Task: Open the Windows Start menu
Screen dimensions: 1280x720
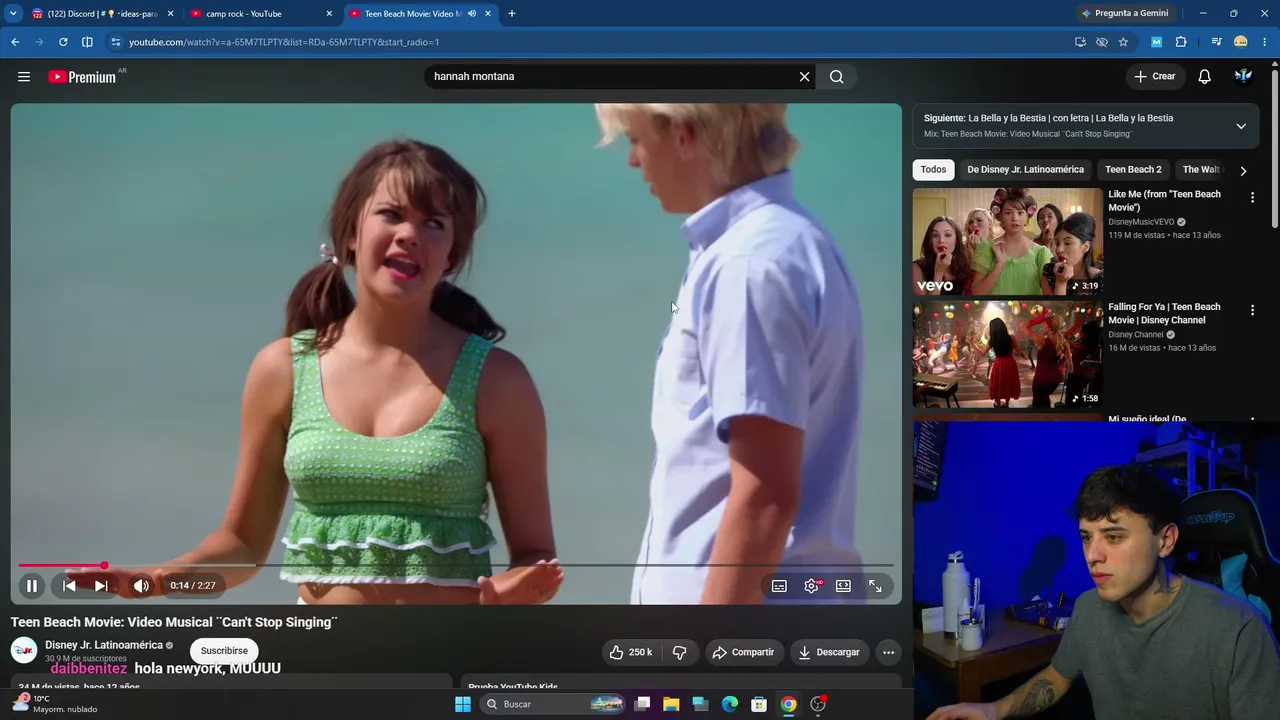Action: [462, 704]
